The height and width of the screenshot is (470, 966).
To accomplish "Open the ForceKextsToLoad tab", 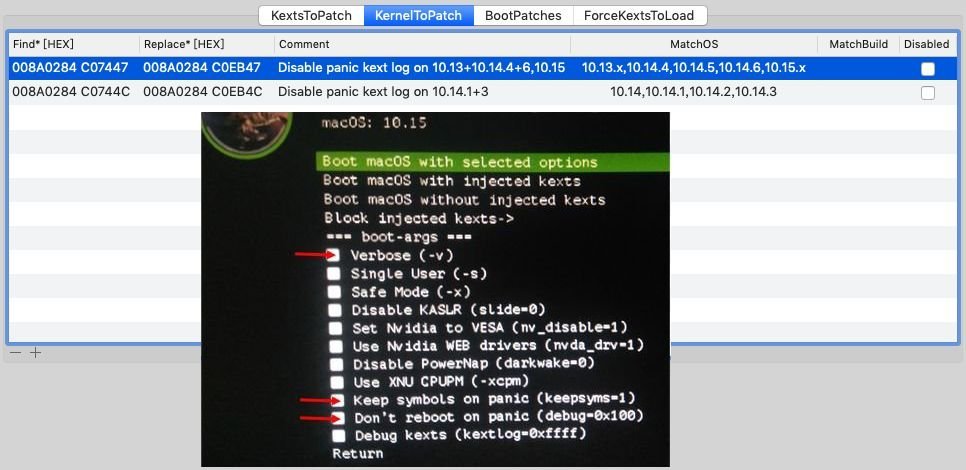I will pyautogui.click(x=639, y=15).
